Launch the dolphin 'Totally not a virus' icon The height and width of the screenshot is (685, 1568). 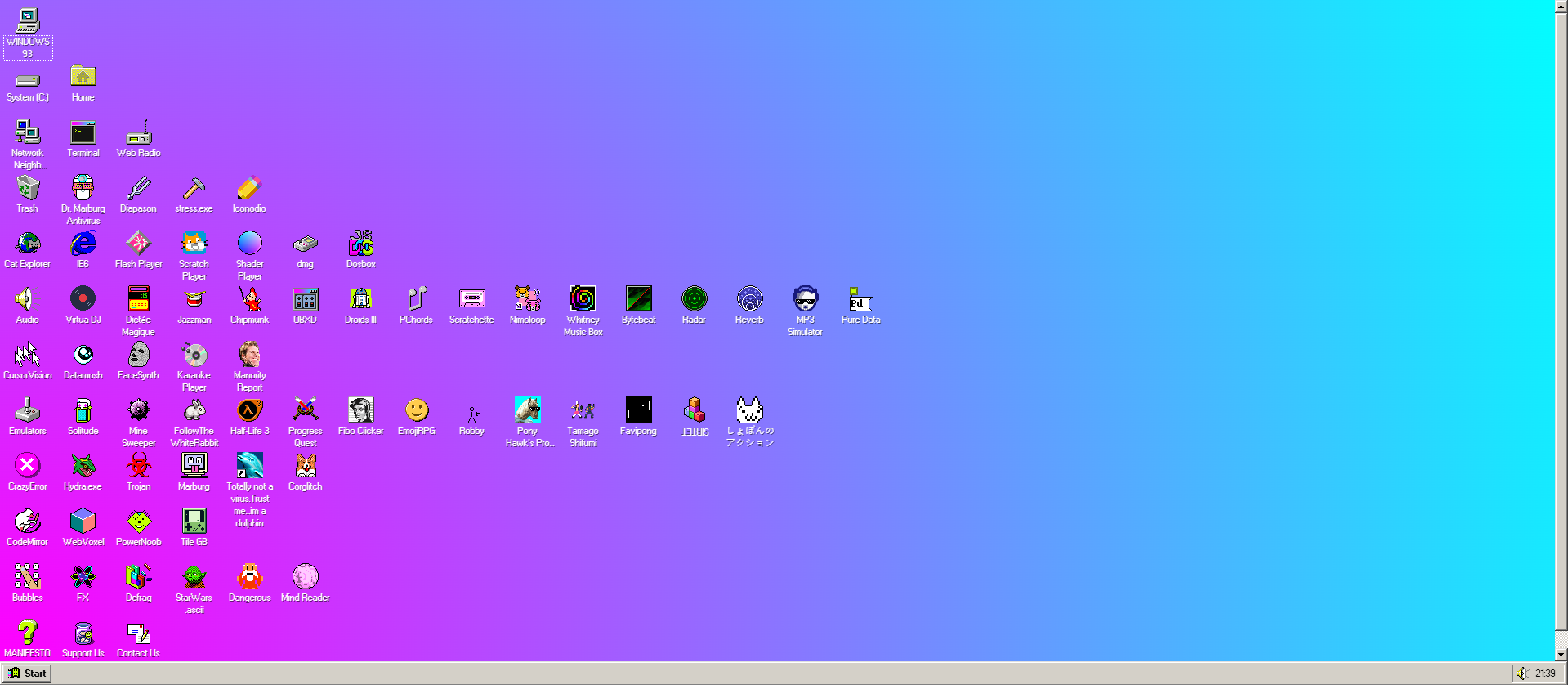(x=249, y=466)
